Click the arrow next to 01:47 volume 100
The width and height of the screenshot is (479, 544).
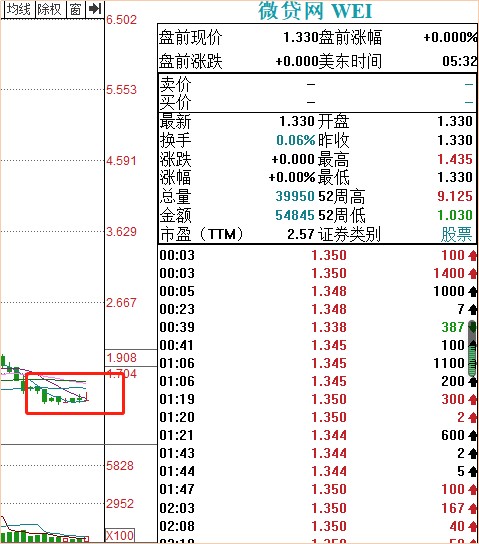click(472, 490)
